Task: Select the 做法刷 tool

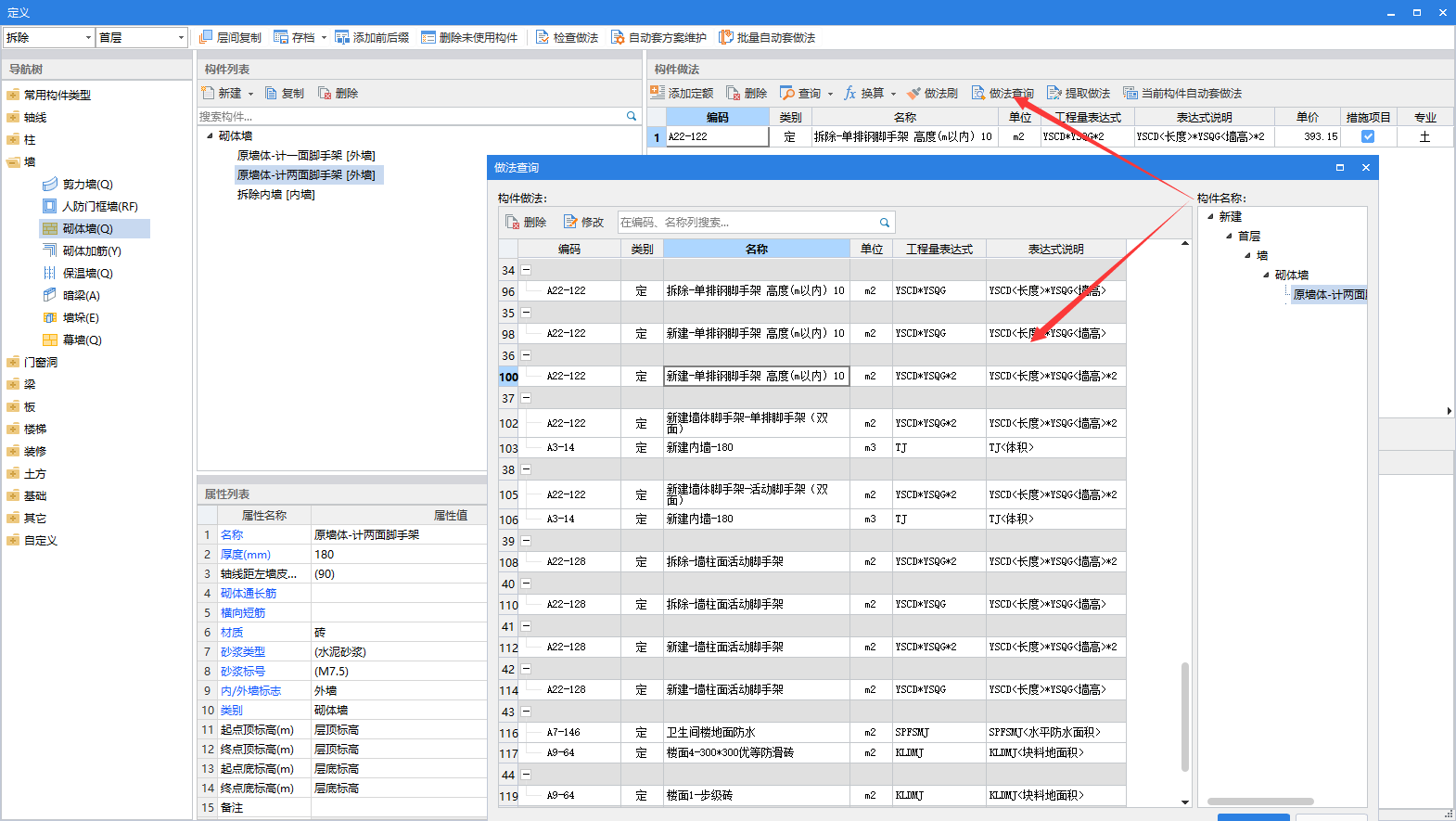Action: [932, 93]
